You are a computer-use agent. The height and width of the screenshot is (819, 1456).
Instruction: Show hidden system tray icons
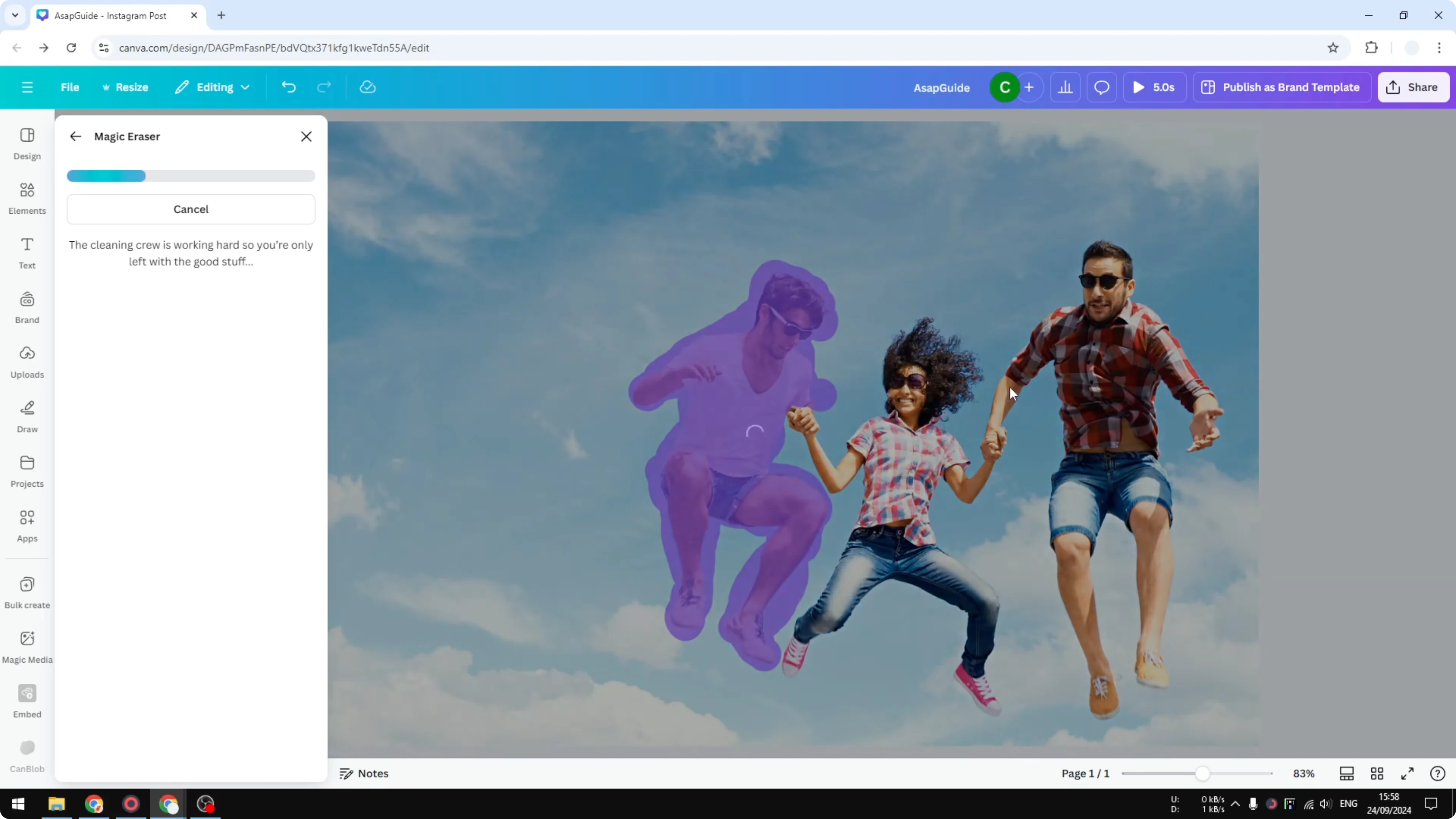click(x=1236, y=804)
